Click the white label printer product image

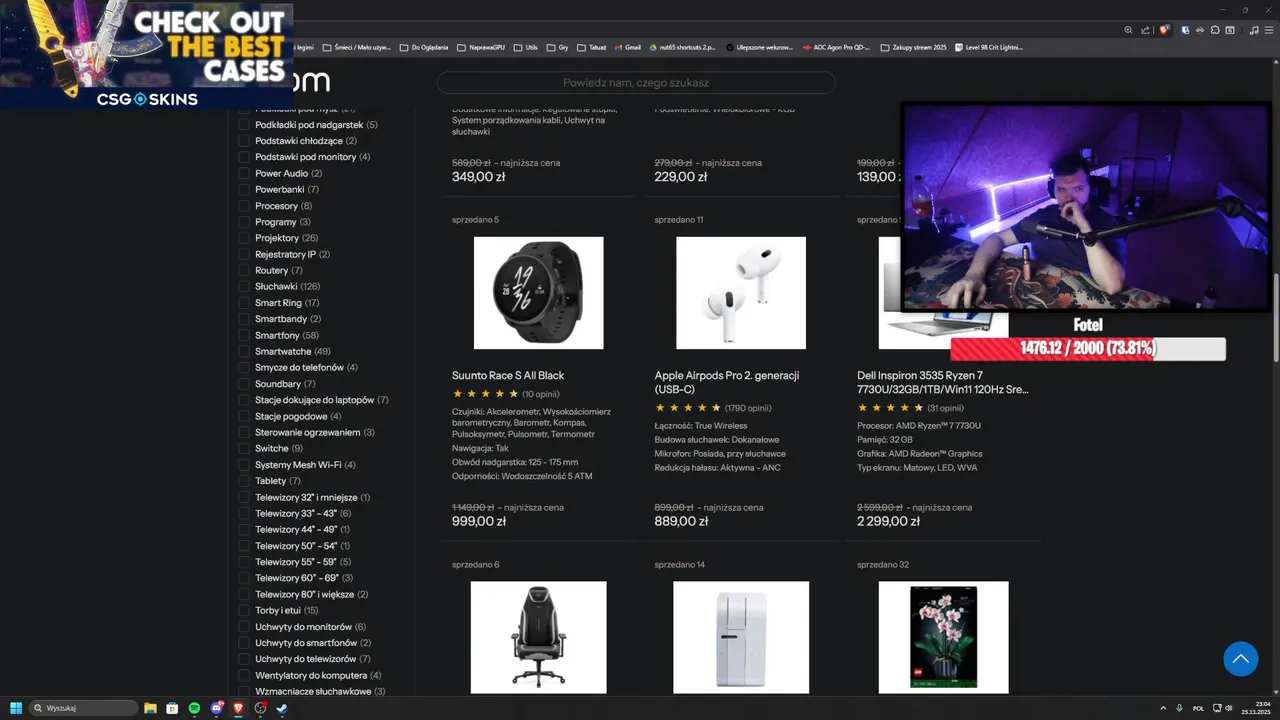pyautogui.click(x=741, y=637)
